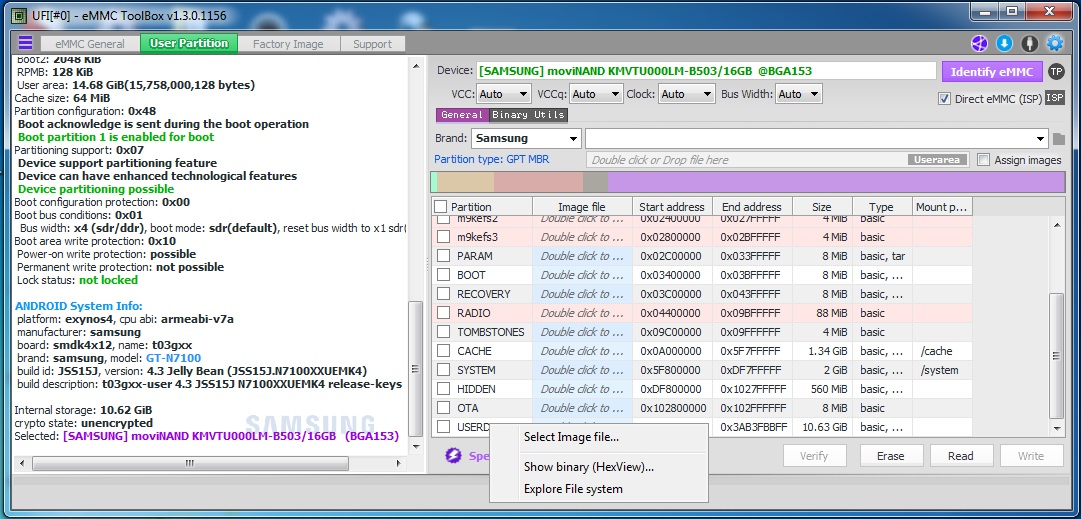Click the Image file column header
1081x519 pixels.
click(582, 207)
